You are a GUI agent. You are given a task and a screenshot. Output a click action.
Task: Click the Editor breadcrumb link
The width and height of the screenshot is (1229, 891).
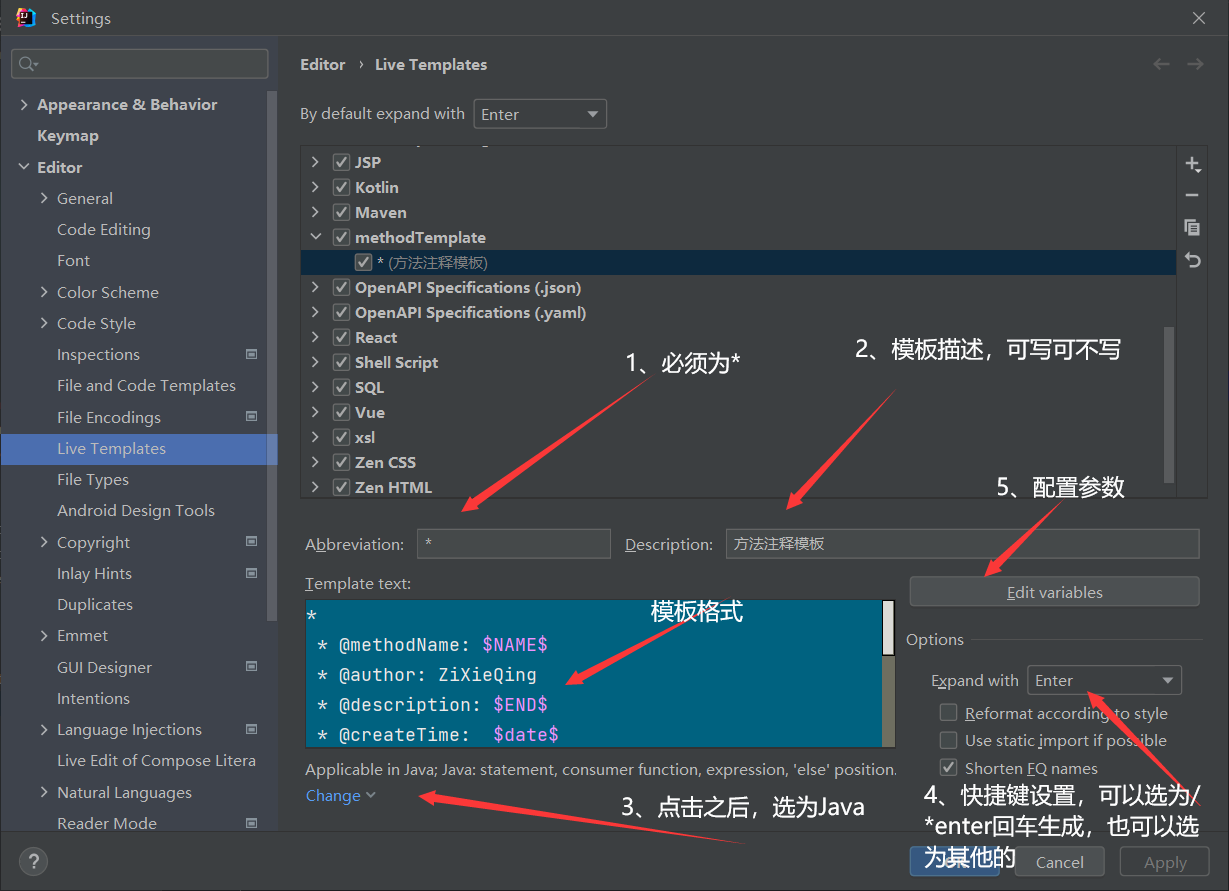point(323,64)
